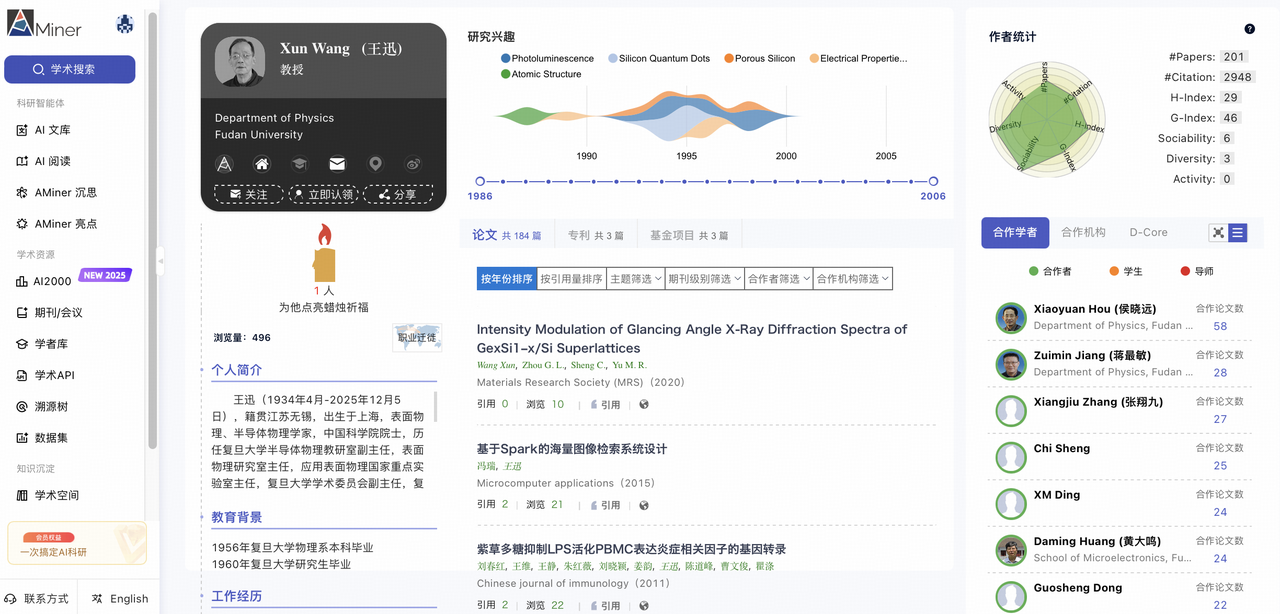
Task: Click the Weibo icon on profile card
Action: 413,164
